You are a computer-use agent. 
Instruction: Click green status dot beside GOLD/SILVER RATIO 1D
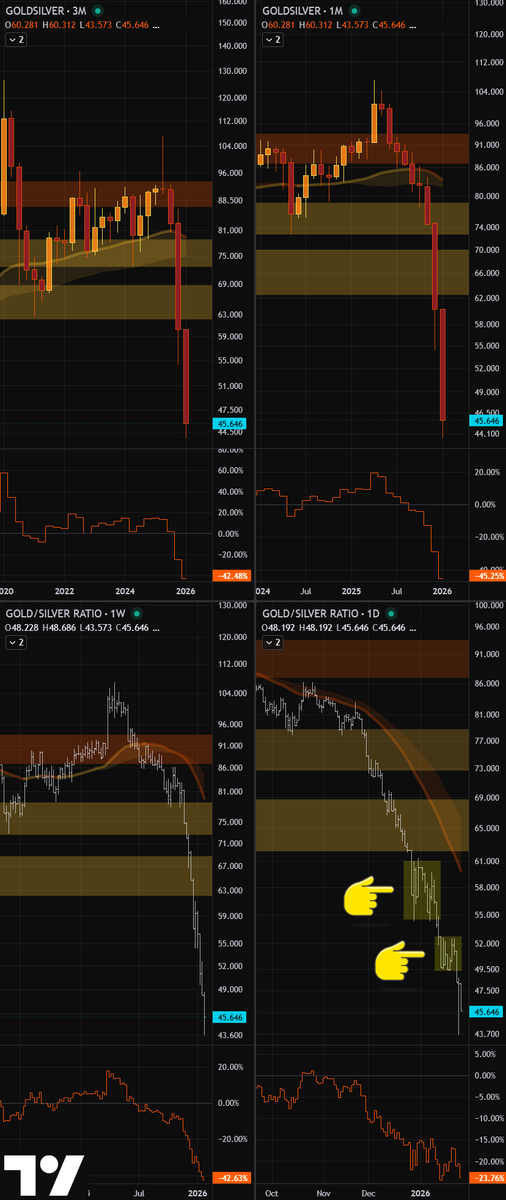[391, 613]
